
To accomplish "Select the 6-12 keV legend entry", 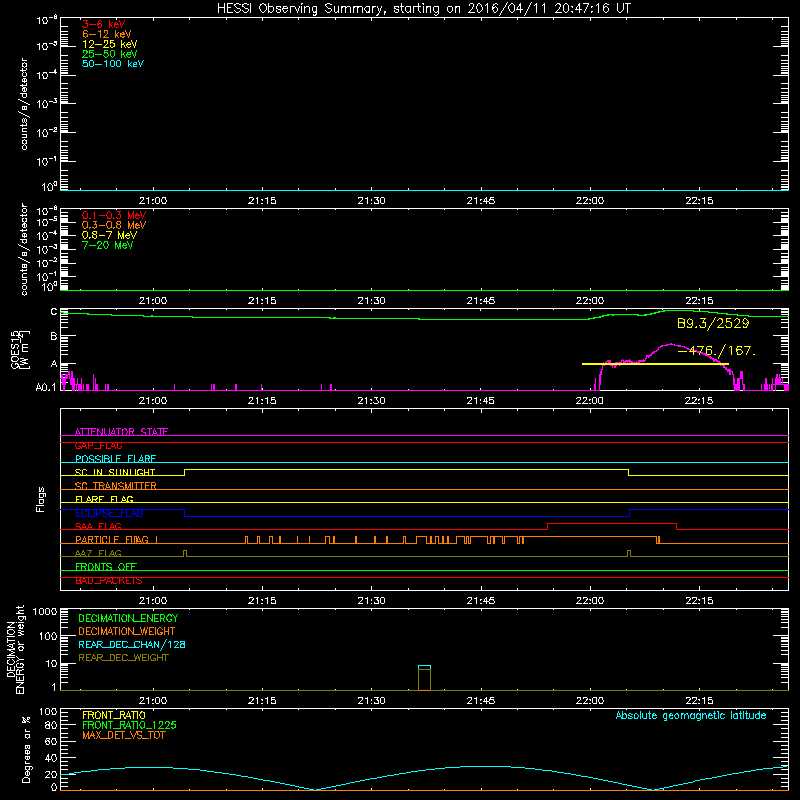I will click(107, 34).
